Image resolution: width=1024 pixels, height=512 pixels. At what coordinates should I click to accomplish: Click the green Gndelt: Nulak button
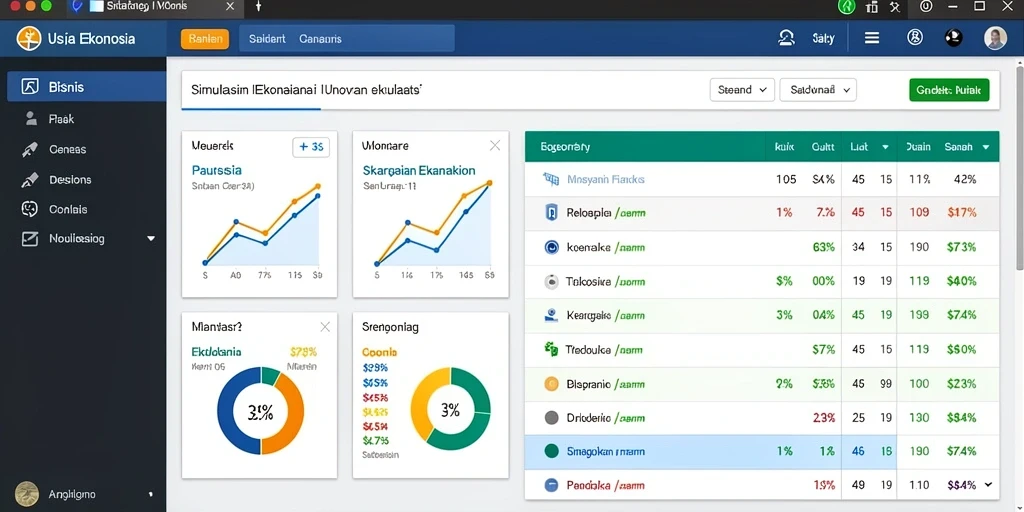tap(949, 90)
